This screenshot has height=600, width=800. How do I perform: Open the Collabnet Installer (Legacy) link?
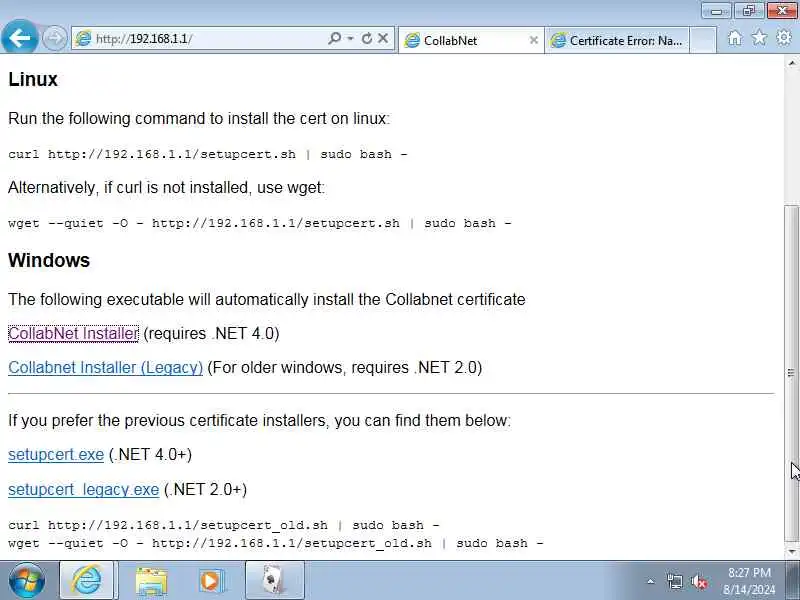[106, 368]
